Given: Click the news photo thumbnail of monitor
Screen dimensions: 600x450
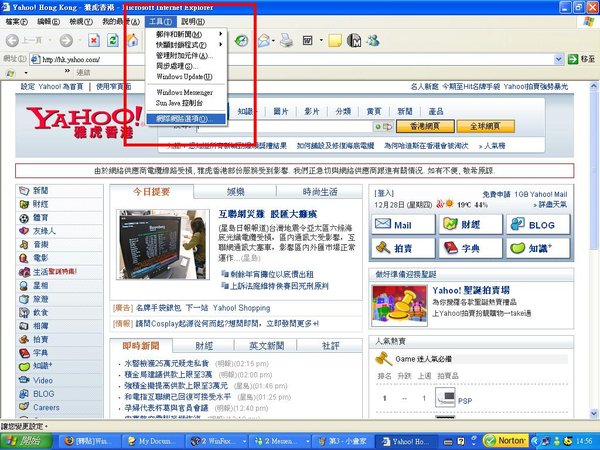Looking at the screenshot, I should coord(163,244).
